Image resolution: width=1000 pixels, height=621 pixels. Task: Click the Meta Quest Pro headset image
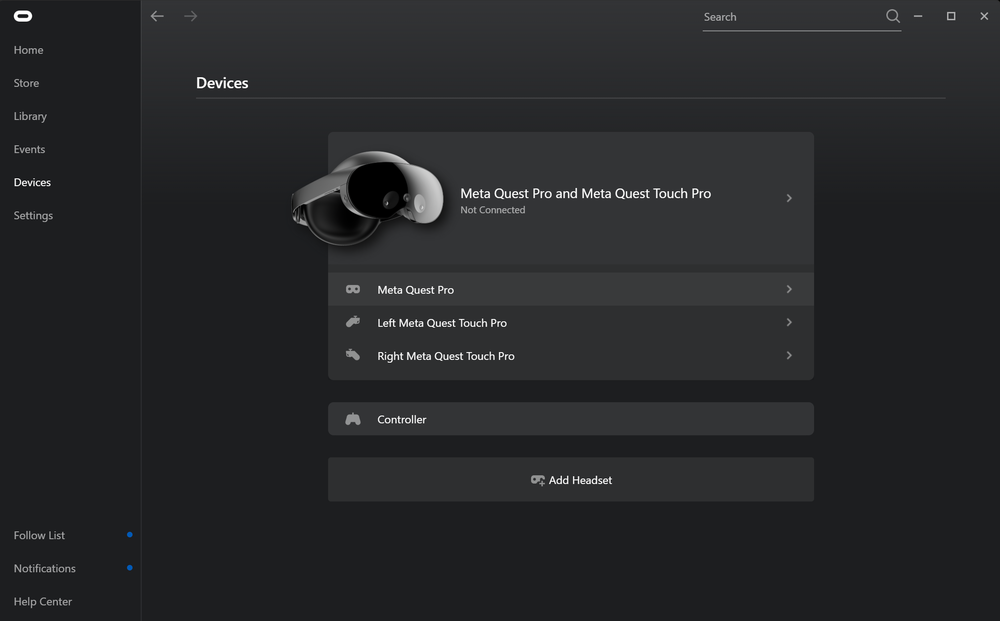pyautogui.click(x=368, y=198)
